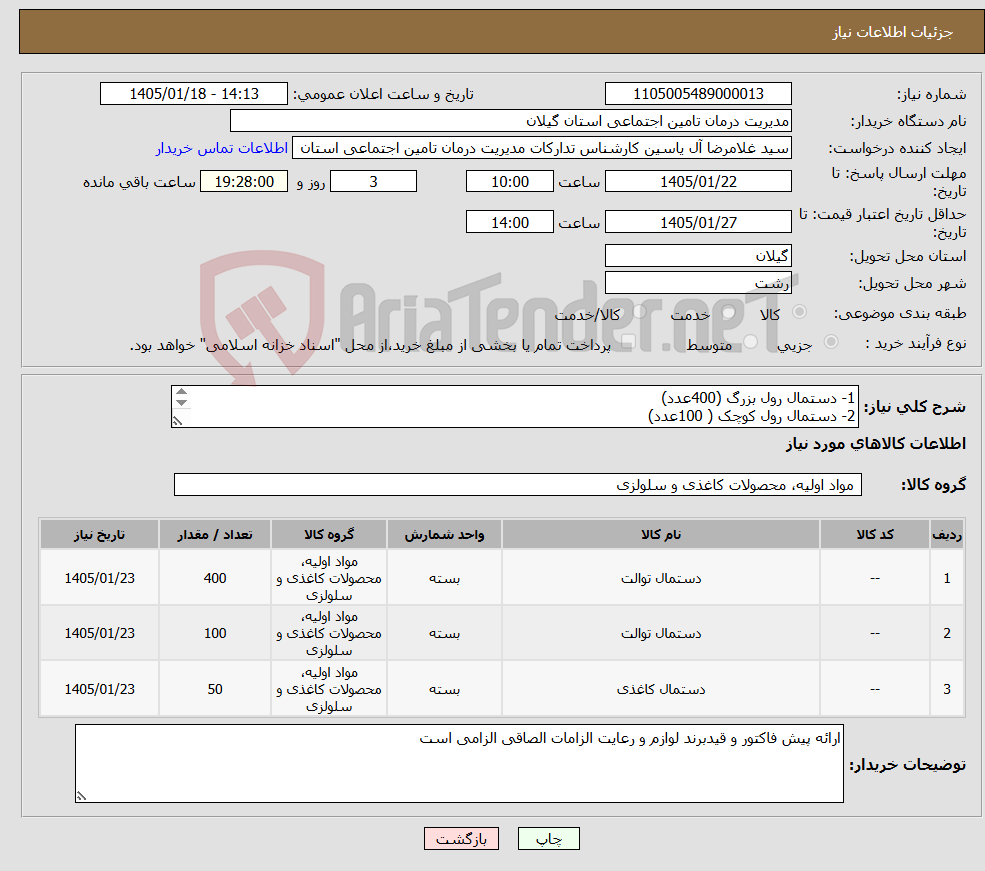
Task: Click quantity 50 in the table
Action: (x=215, y=690)
